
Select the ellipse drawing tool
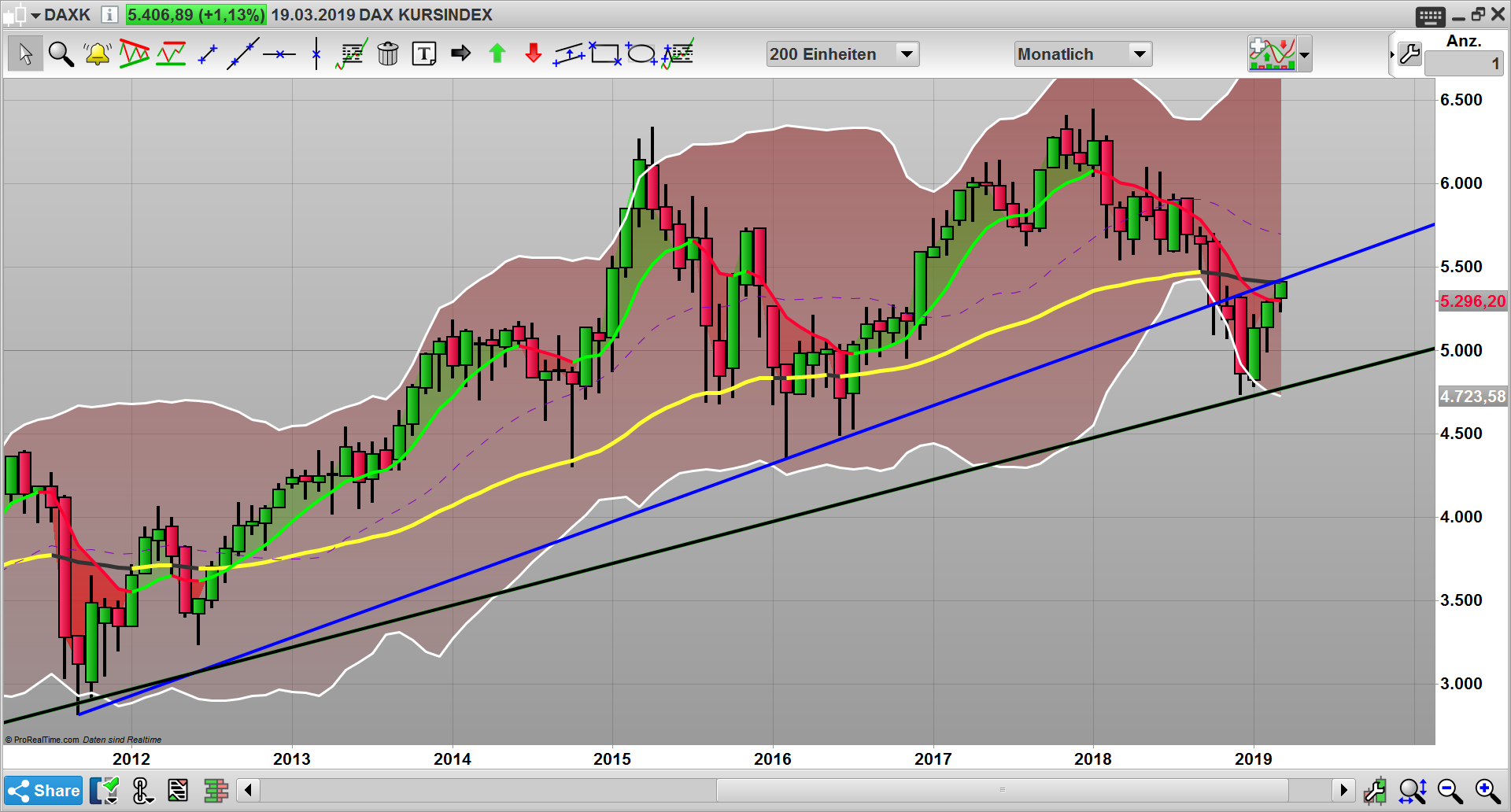(x=641, y=54)
